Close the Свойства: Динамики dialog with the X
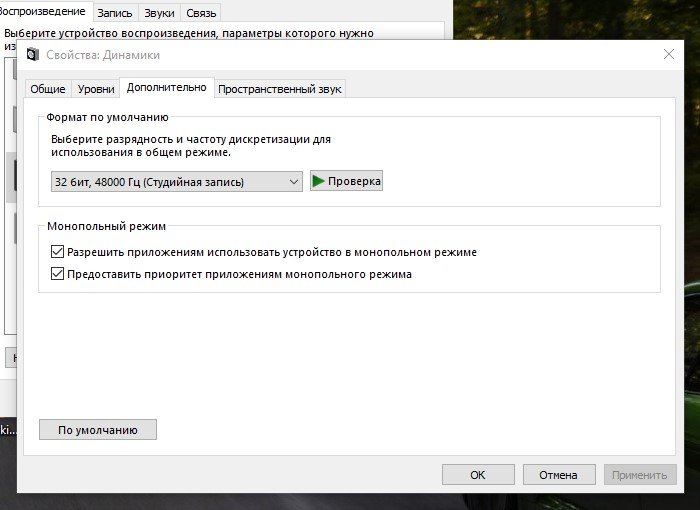Image resolution: width=700 pixels, height=510 pixels. click(x=669, y=54)
